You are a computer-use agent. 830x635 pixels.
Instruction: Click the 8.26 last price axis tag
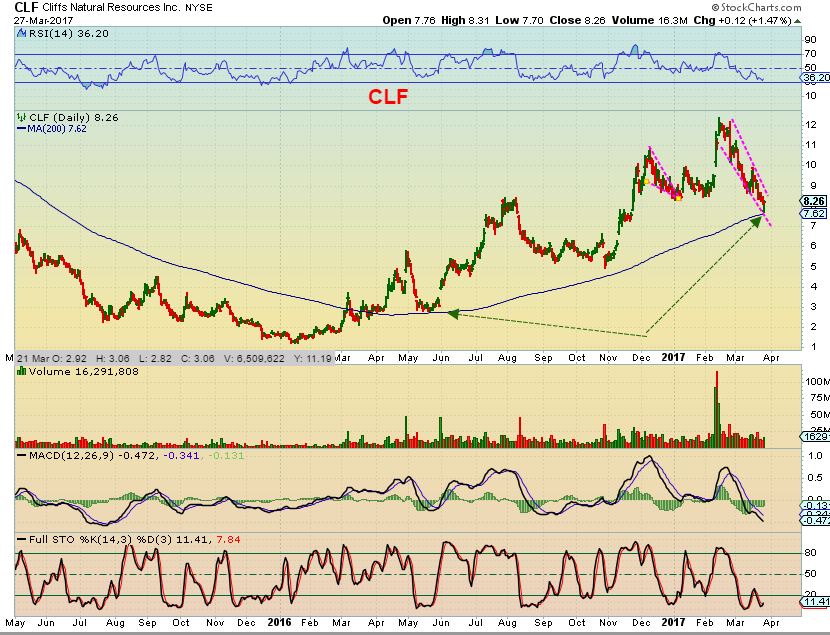click(814, 201)
